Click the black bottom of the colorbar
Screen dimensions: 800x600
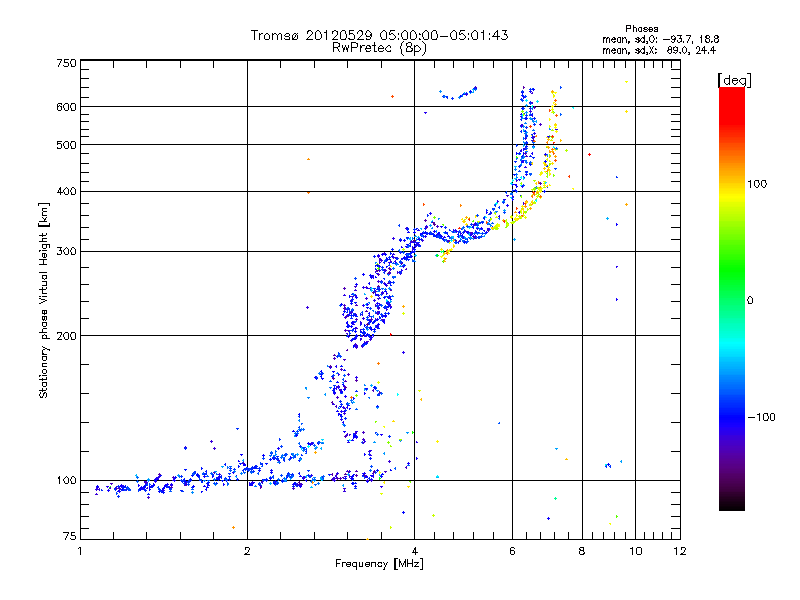(x=732, y=503)
